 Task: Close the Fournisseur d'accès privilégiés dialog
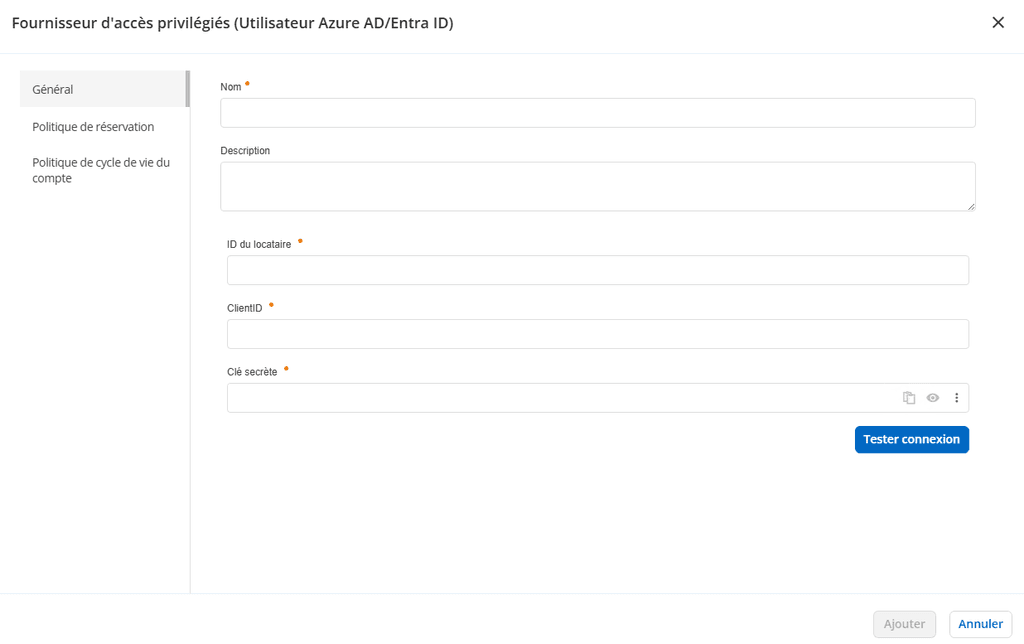point(997,22)
